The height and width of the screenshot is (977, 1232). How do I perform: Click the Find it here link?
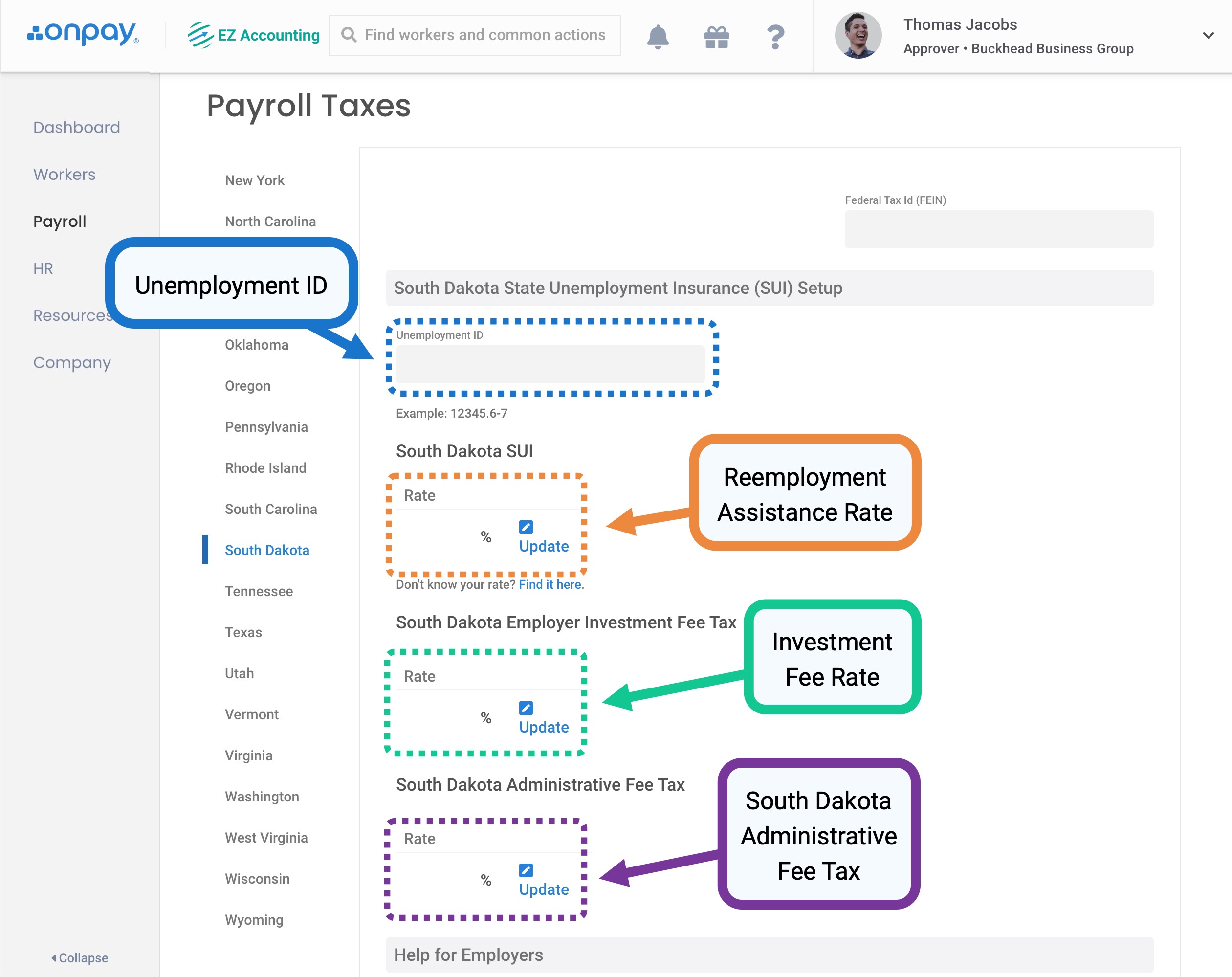pyautogui.click(x=550, y=584)
